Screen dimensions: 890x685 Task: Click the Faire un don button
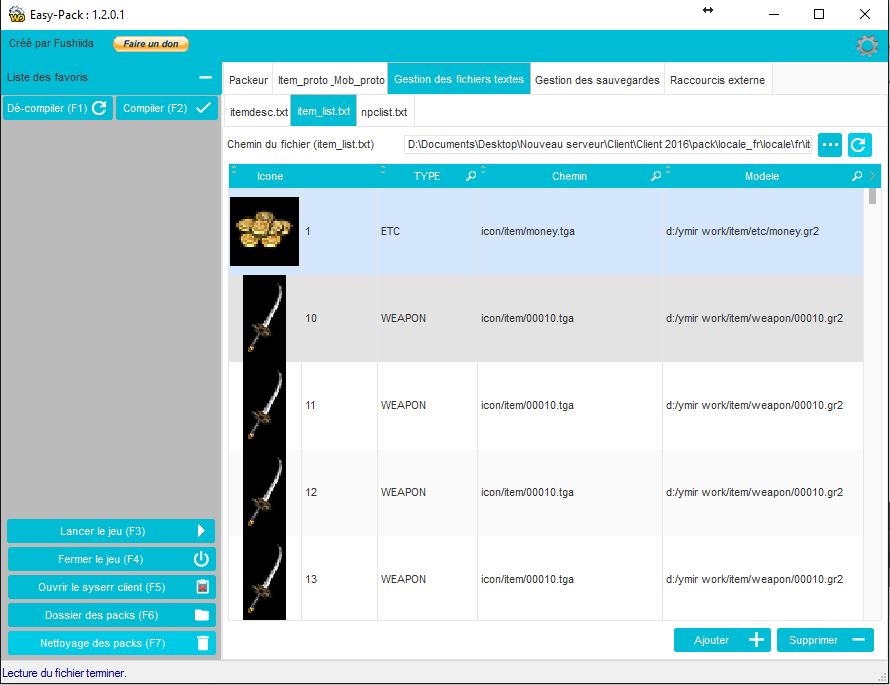pyautogui.click(x=151, y=44)
